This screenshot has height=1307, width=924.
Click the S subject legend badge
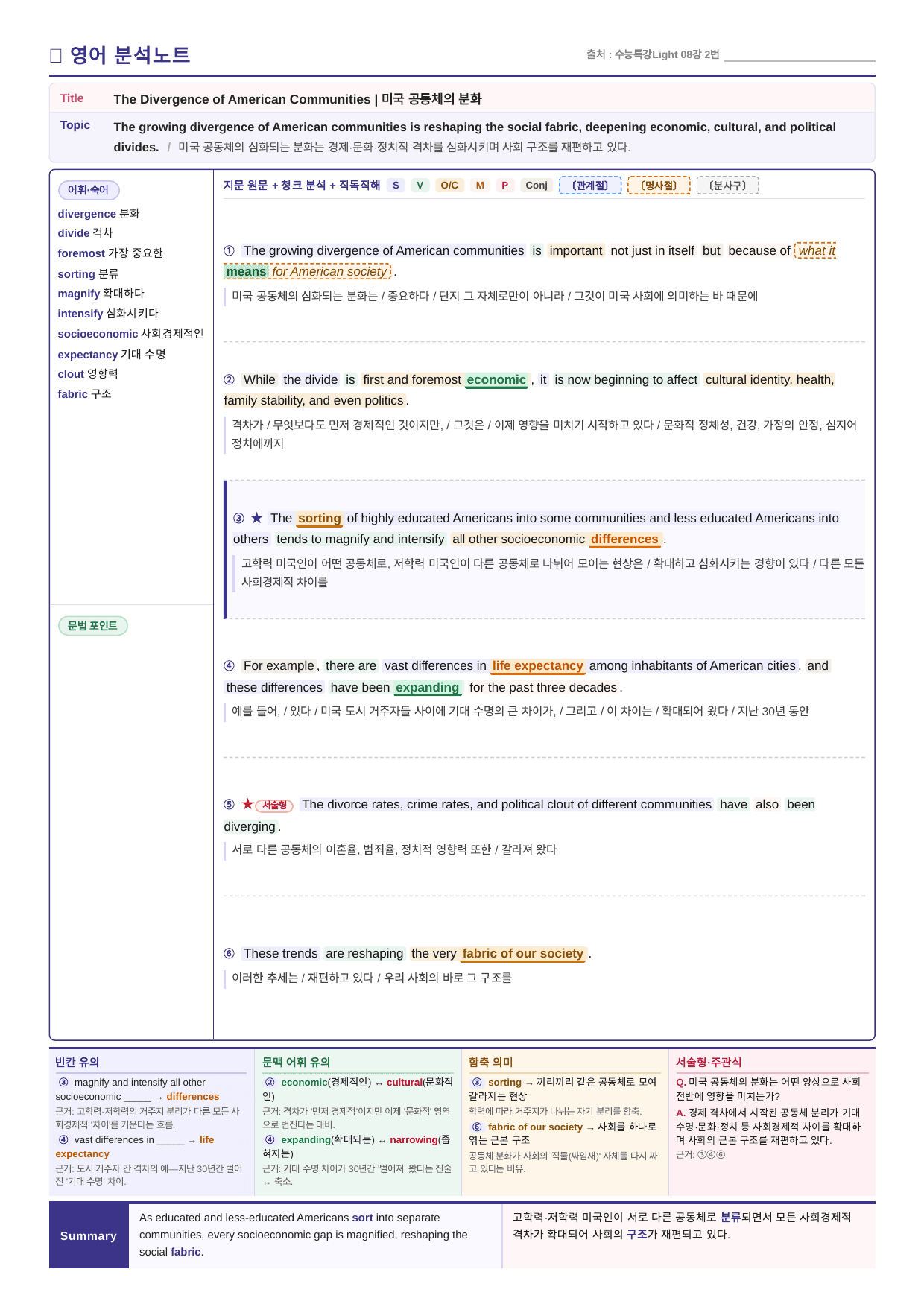(396, 186)
